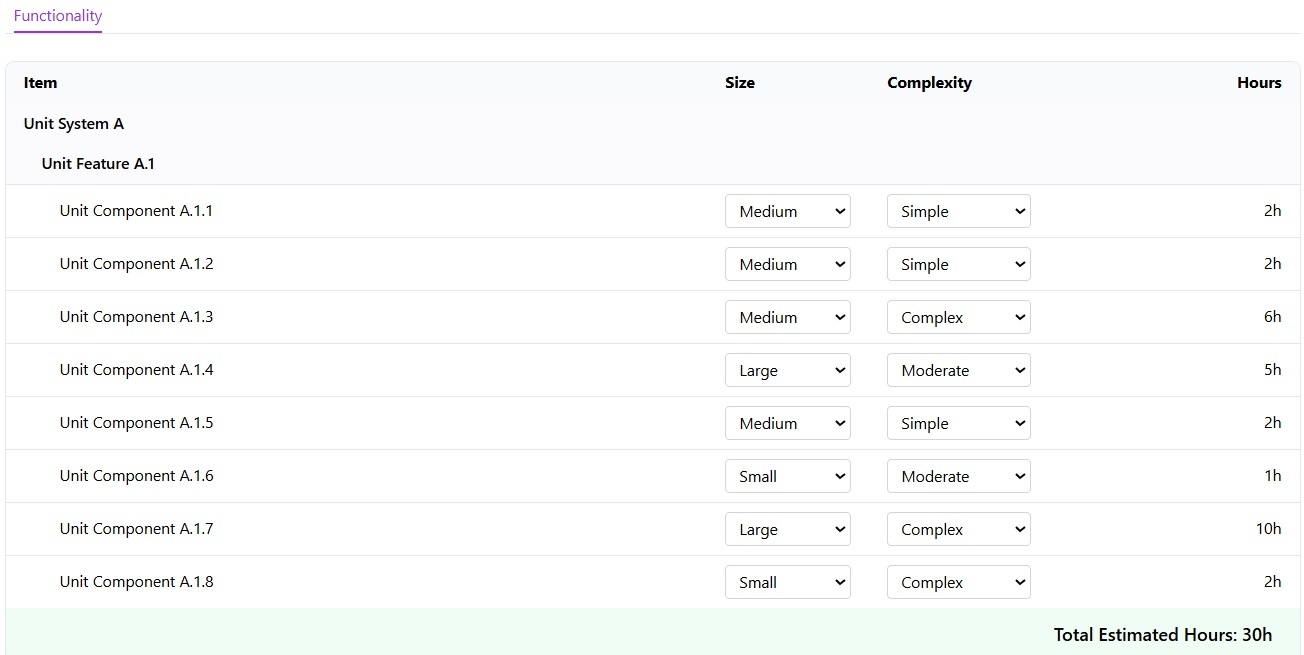Click the 2h hours value for A.1.1

(x=1272, y=211)
